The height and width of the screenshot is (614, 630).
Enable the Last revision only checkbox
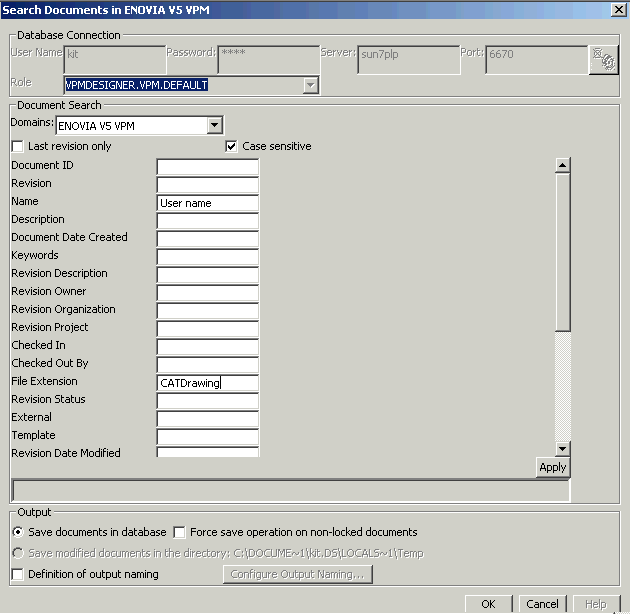[x=18, y=146]
